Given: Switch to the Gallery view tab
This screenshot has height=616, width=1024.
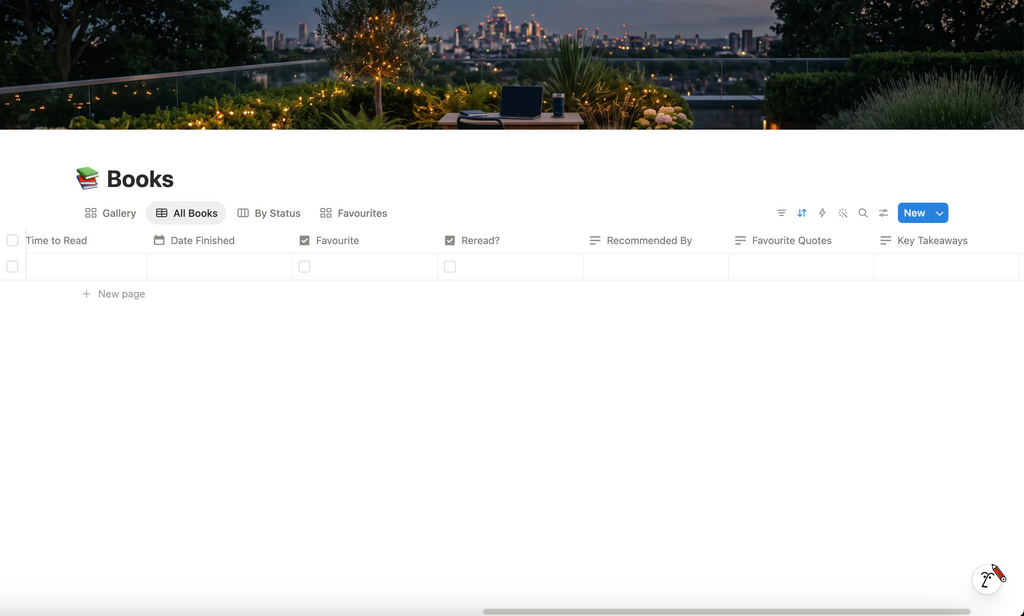Looking at the screenshot, I should tap(110, 213).
